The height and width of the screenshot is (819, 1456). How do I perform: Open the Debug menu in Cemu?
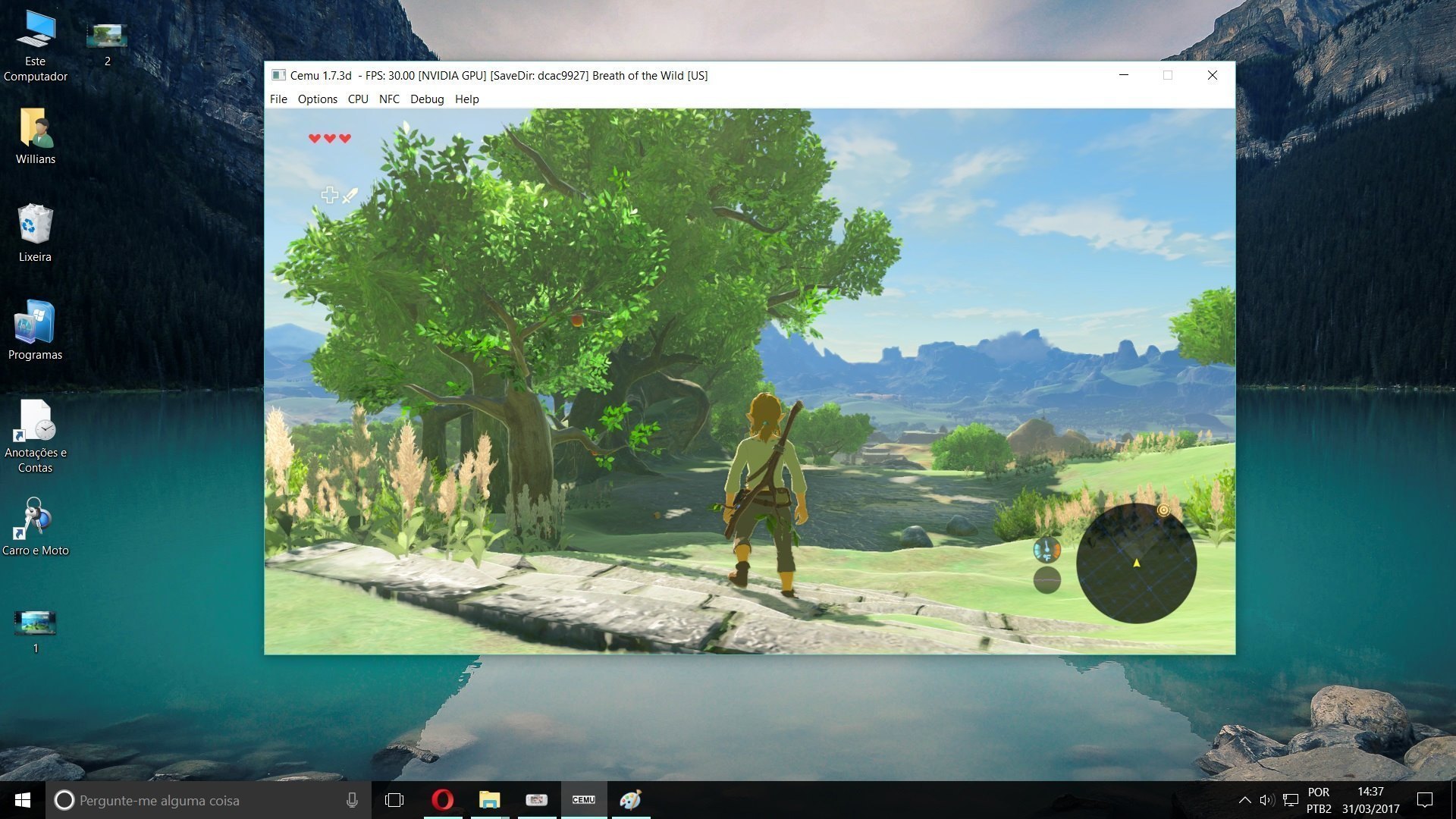[x=427, y=99]
